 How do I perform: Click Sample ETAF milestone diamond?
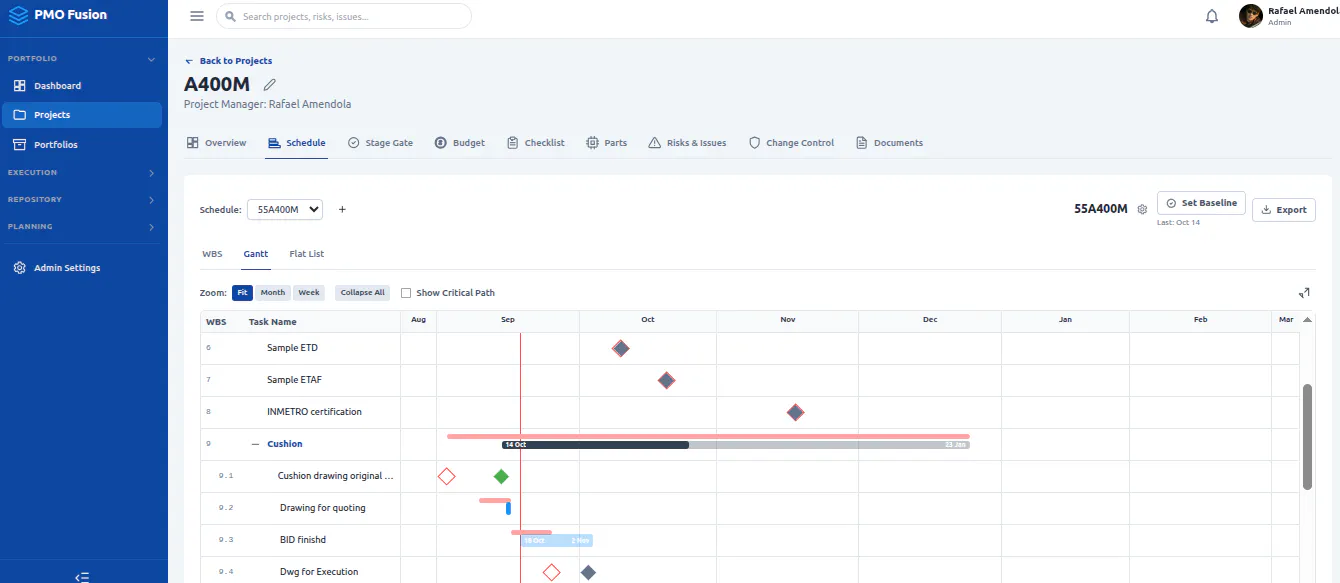click(x=666, y=380)
